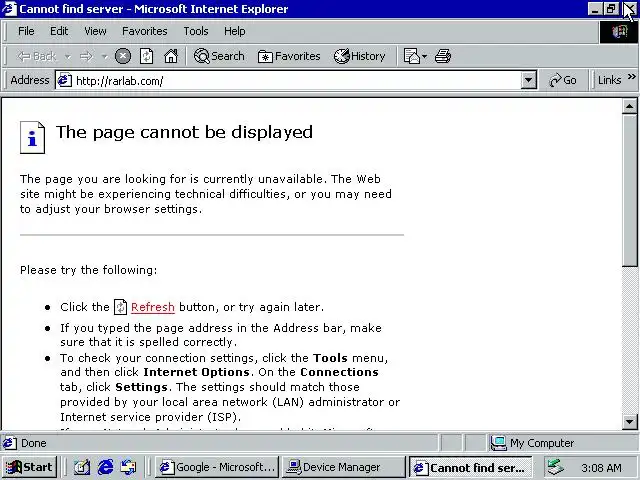Image resolution: width=640 pixels, height=480 pixels.
Task: Go to the Home page icon
Action: click(171, 56)
